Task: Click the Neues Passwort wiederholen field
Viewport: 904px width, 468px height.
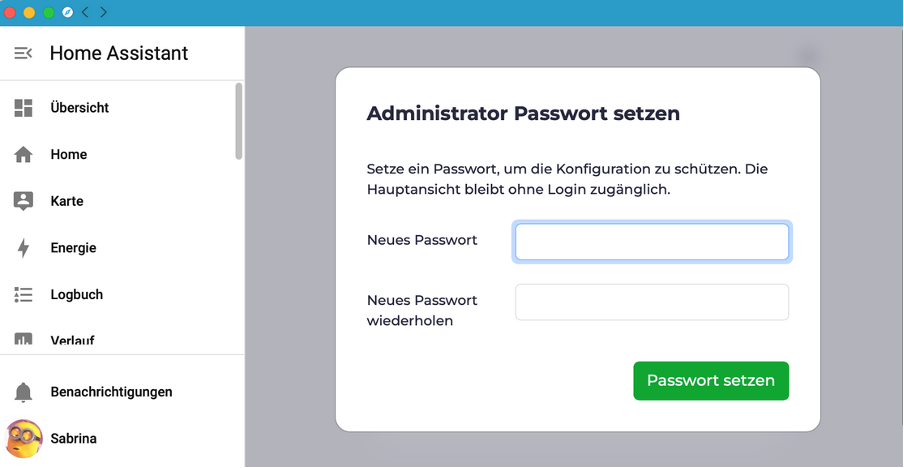Action: (651, 302)
